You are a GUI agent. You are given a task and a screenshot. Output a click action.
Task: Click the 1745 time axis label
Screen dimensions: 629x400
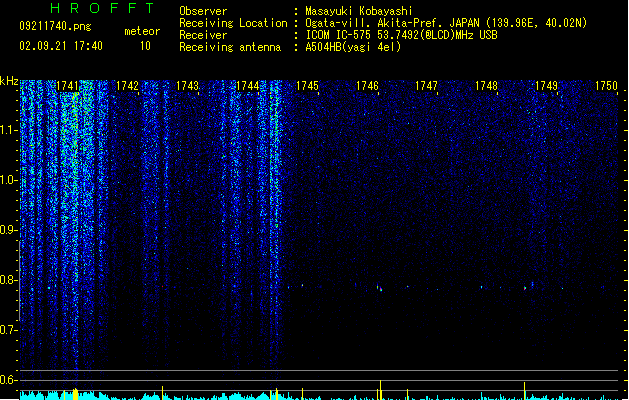307,86
